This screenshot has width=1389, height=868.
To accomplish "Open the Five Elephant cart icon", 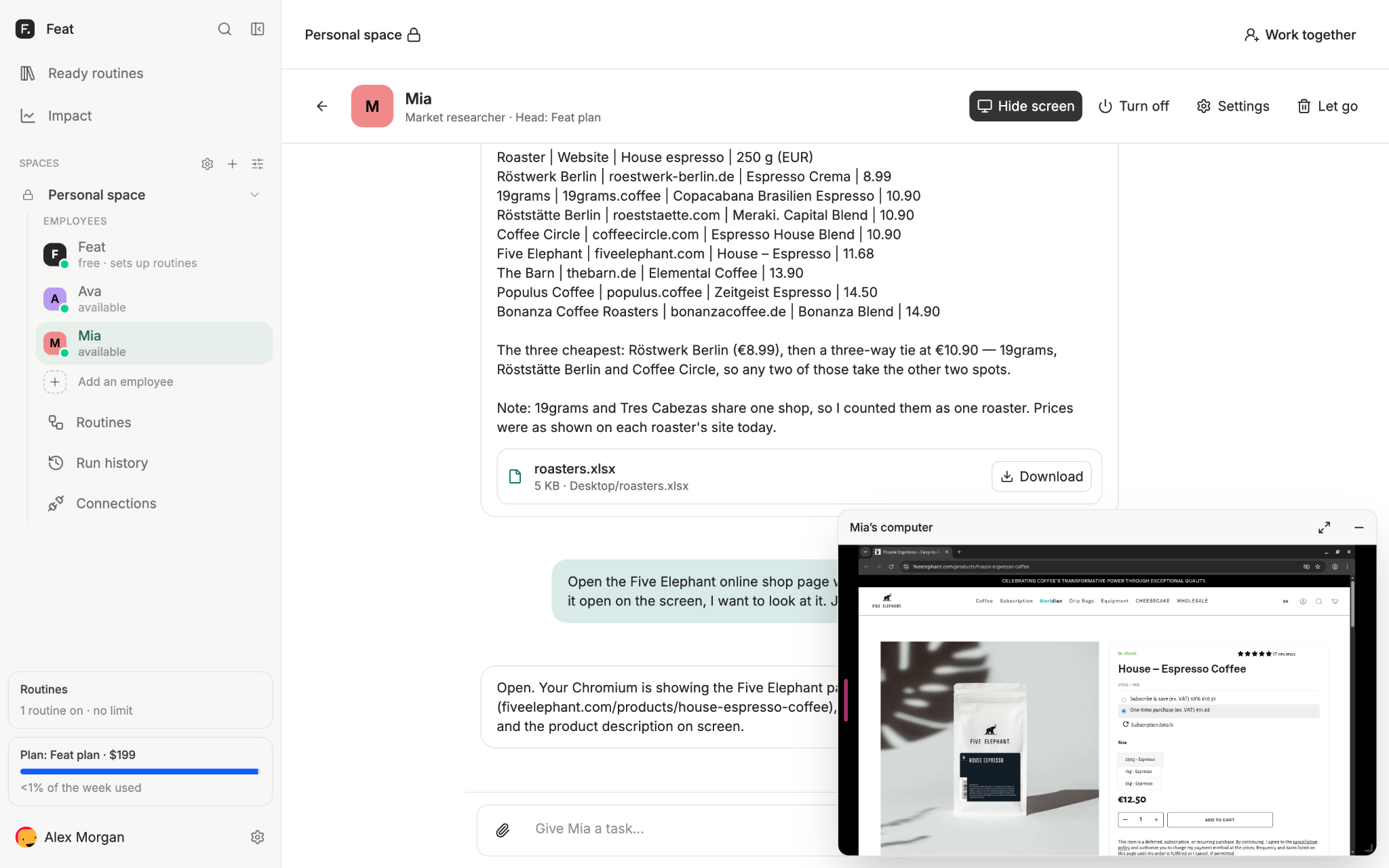I will (x=1335, y=601).
